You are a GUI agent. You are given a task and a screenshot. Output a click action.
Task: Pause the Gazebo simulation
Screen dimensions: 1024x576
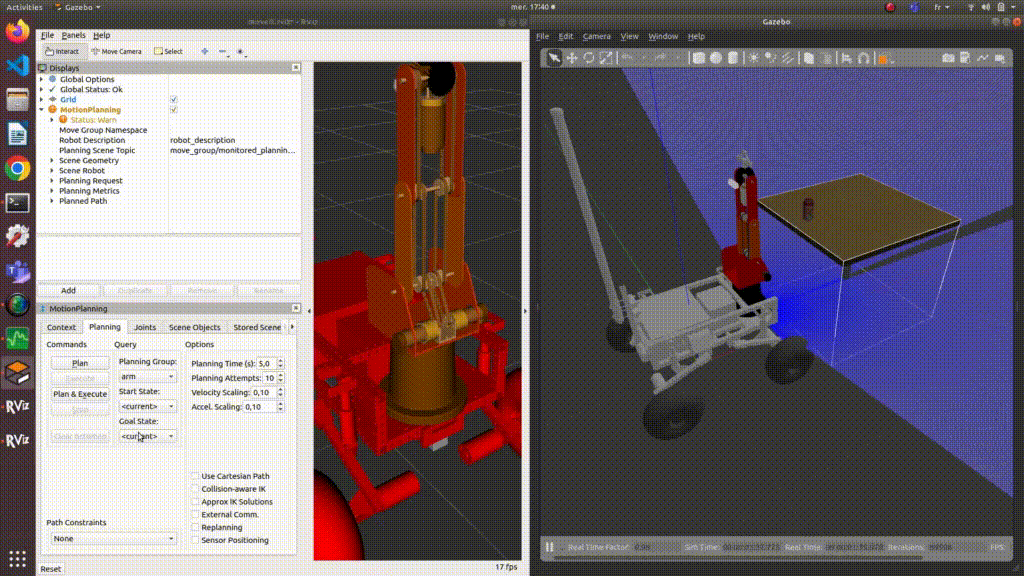pyautogui.click(x=549, y=547)
